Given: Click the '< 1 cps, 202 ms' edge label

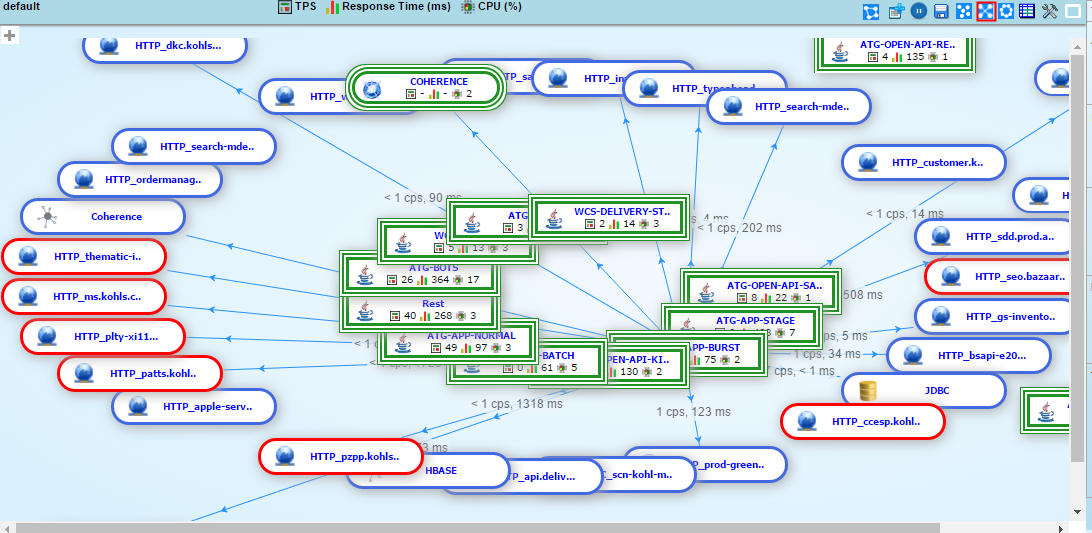Looking at the screenshot, I should 739,228.
